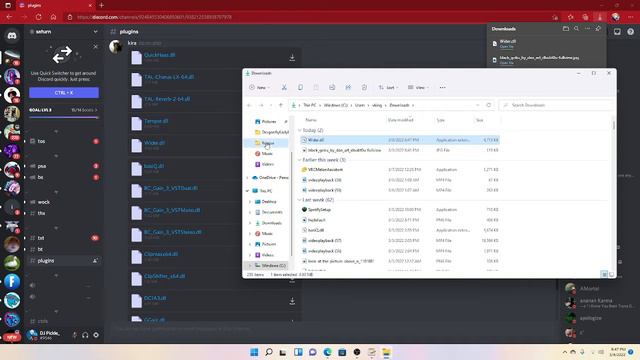Click the Cut icon in File Explorer toolbar
The height and width of the screenshot is (360, 640).
pyautogui.click(x=284, y=87)
